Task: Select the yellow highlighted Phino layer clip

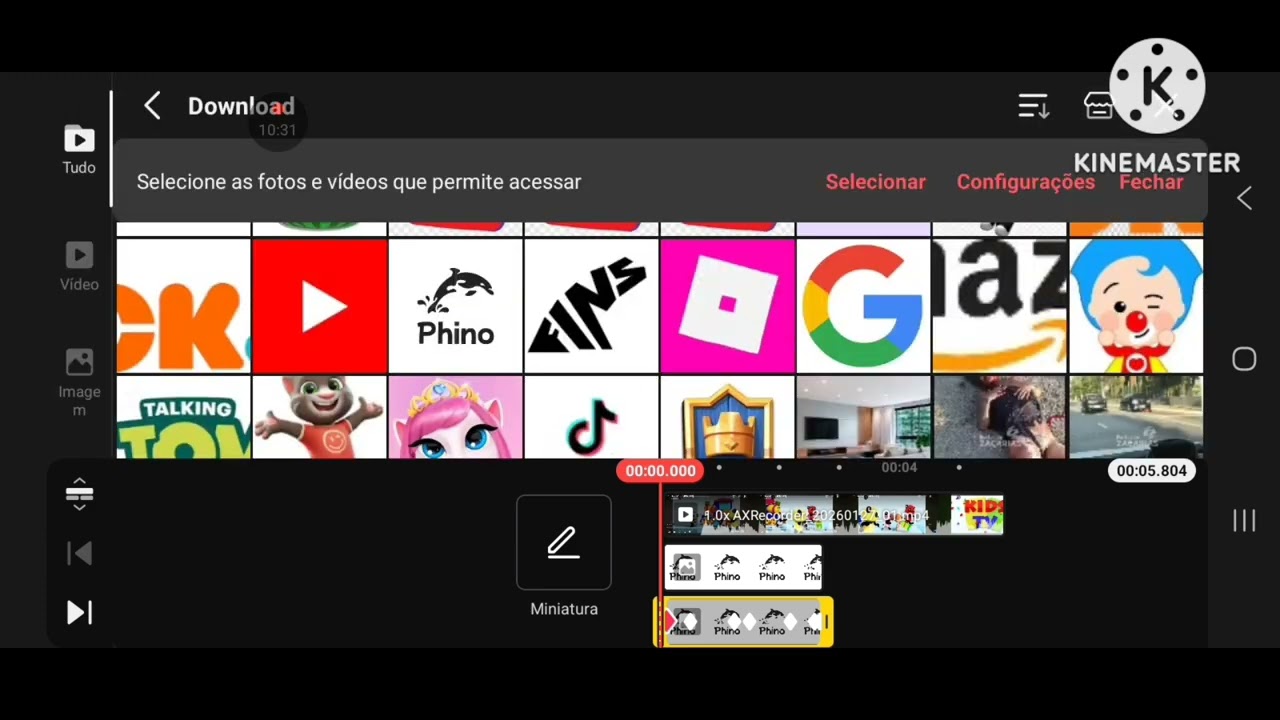Action: (743, 622)
